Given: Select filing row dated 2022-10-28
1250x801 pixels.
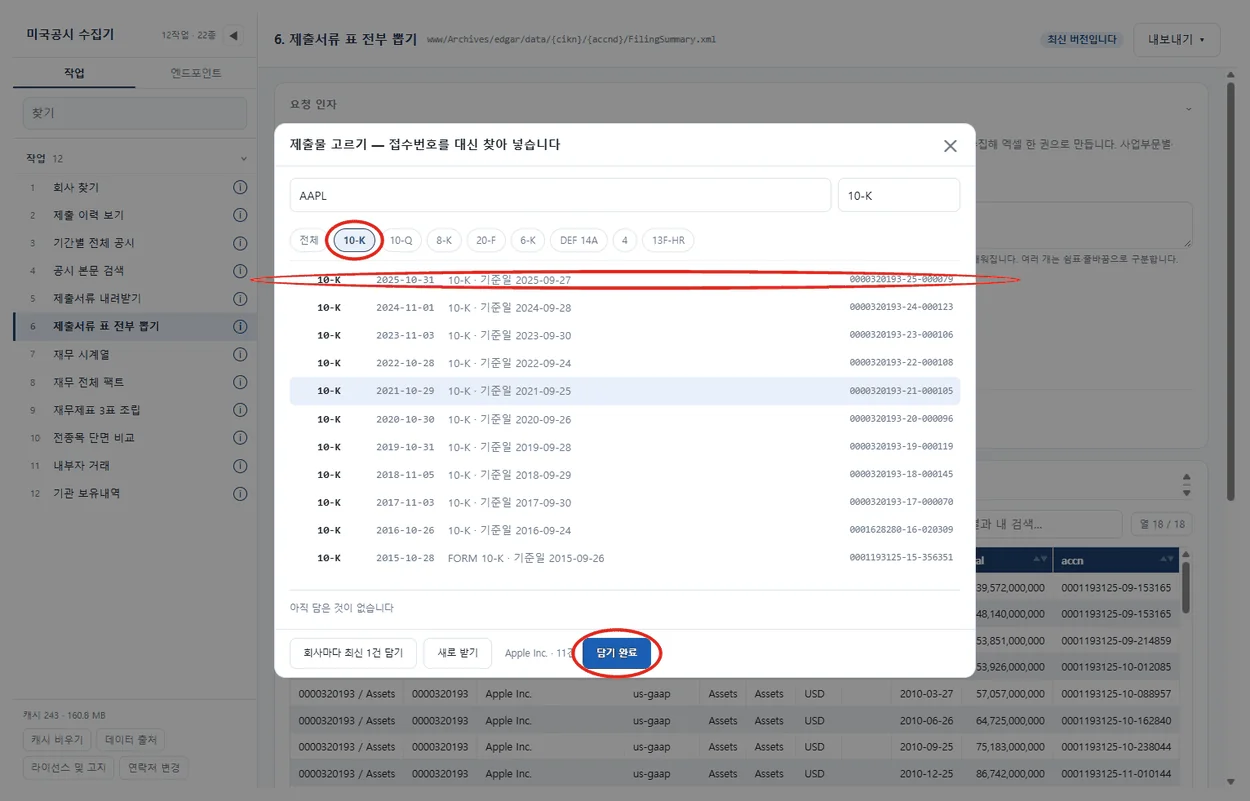Looking at the screenshot, I should click(625, 363).
